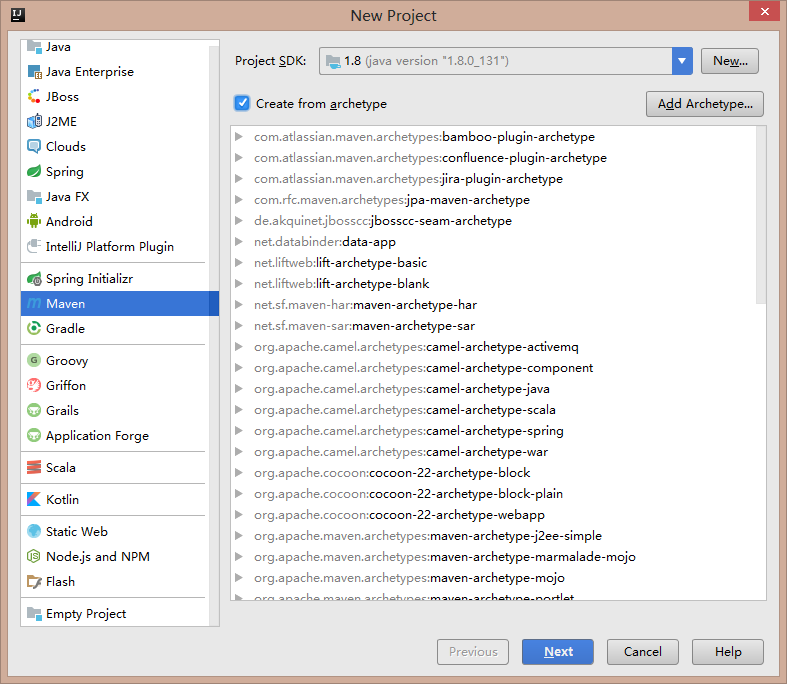Select cocoon-22-archetype-block-plain archetype
The height and width of the screenshot is (684, 787).
[x=408, y=494]
